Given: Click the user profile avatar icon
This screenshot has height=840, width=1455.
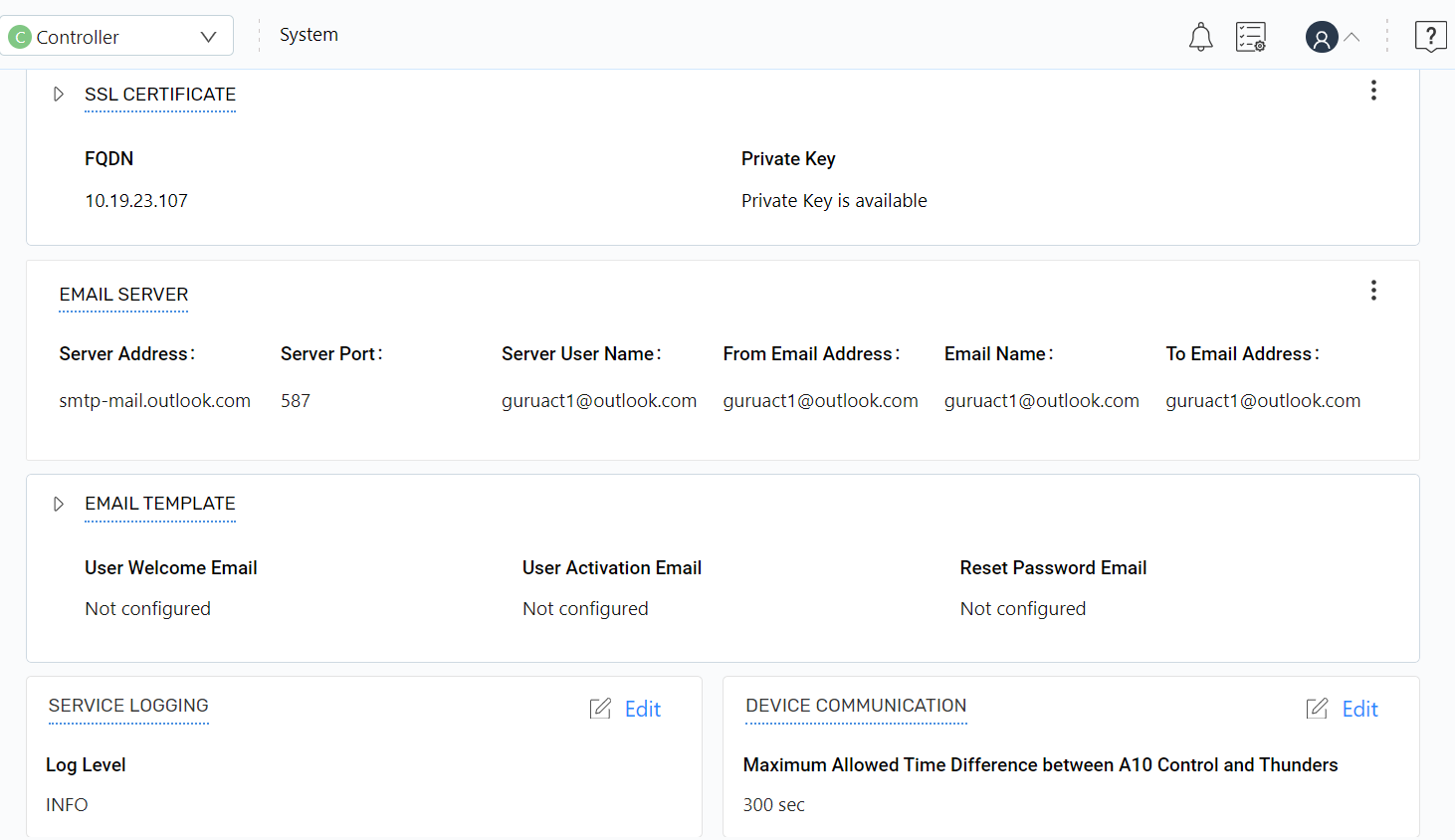Looking at the screenshot, I should (x=1321, y=37).
